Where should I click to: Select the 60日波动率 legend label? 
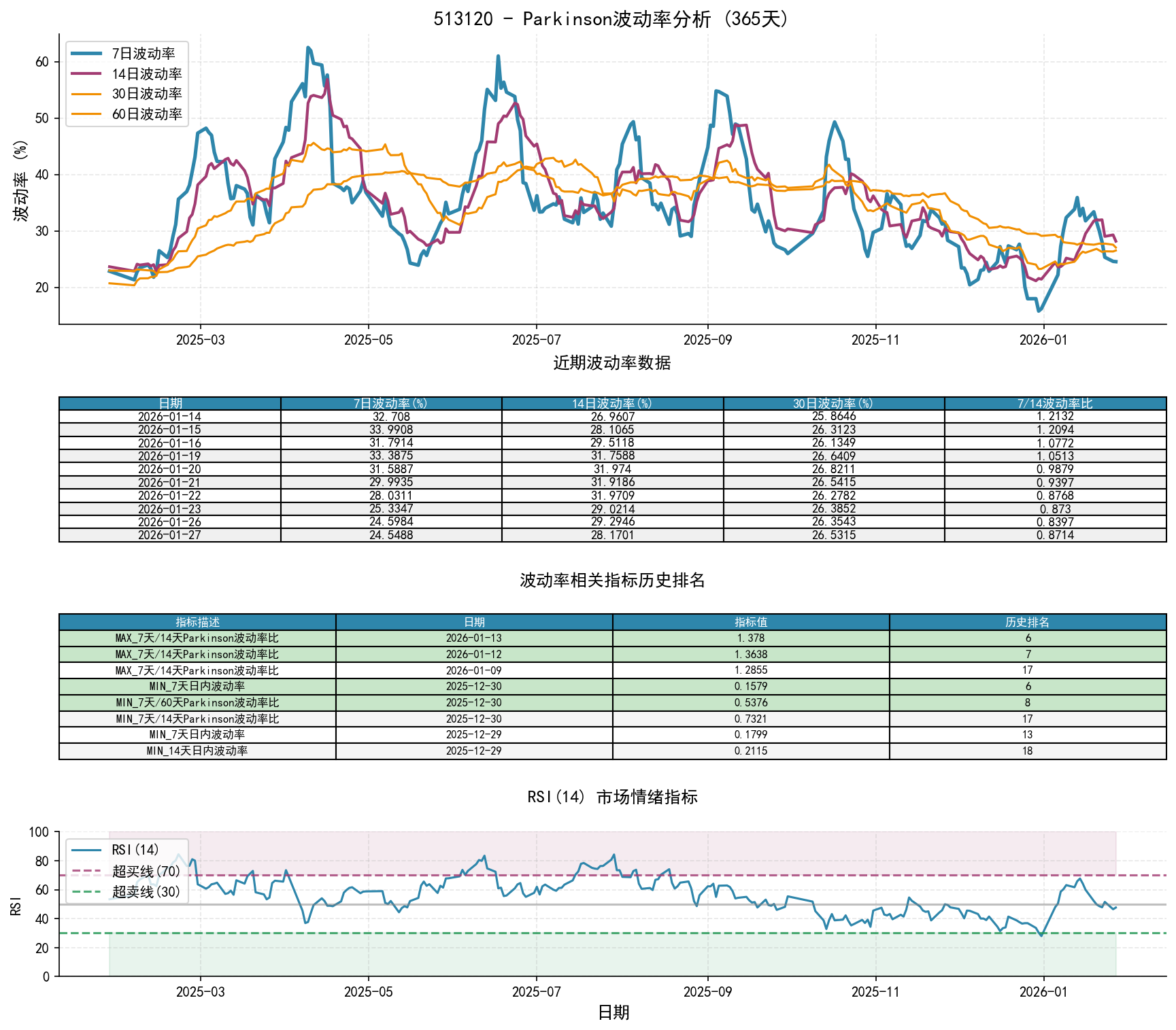(x=146, y=114)
